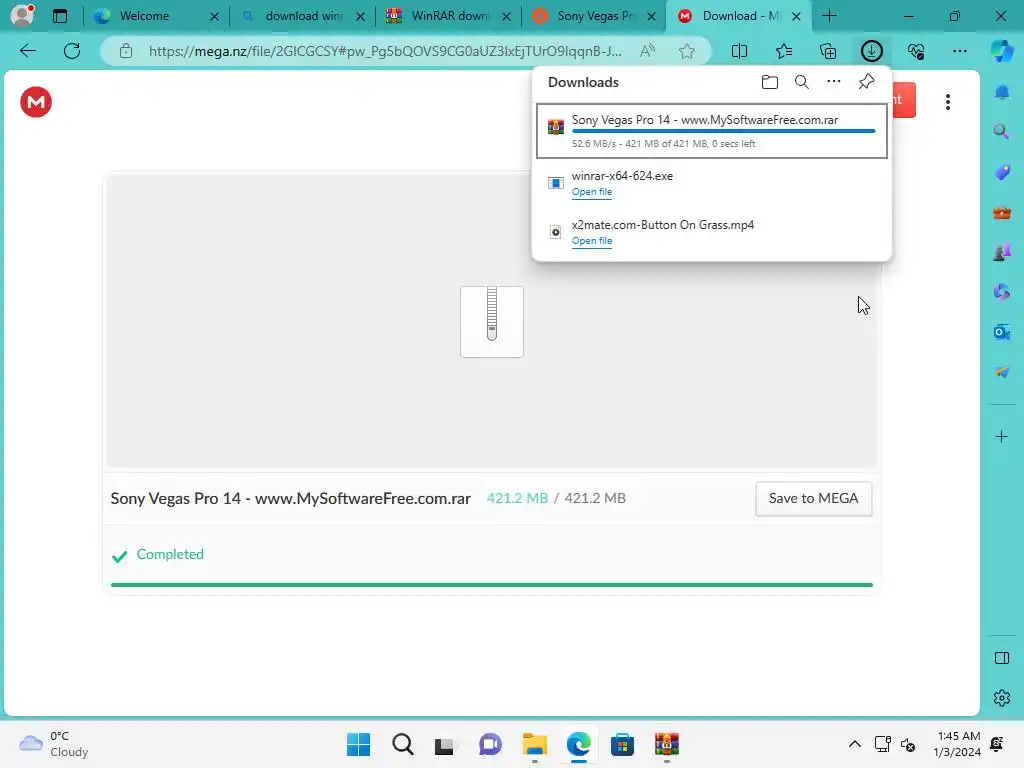Toggle sidebar visibility panel icon
Image resolution: width=1024 pixels, height=768 pixels.
pyautogui.click(x=1002, y=658)
